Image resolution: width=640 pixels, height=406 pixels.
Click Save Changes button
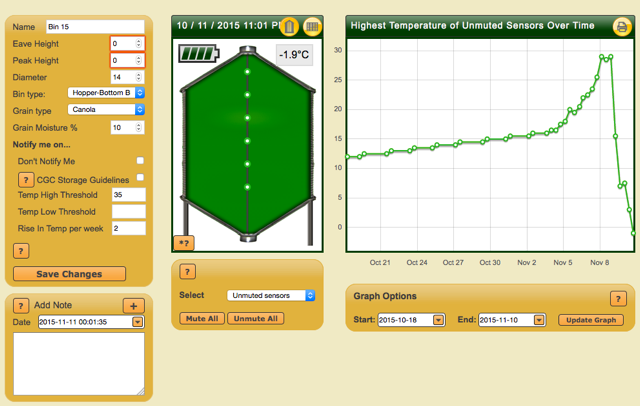point(69,274)
